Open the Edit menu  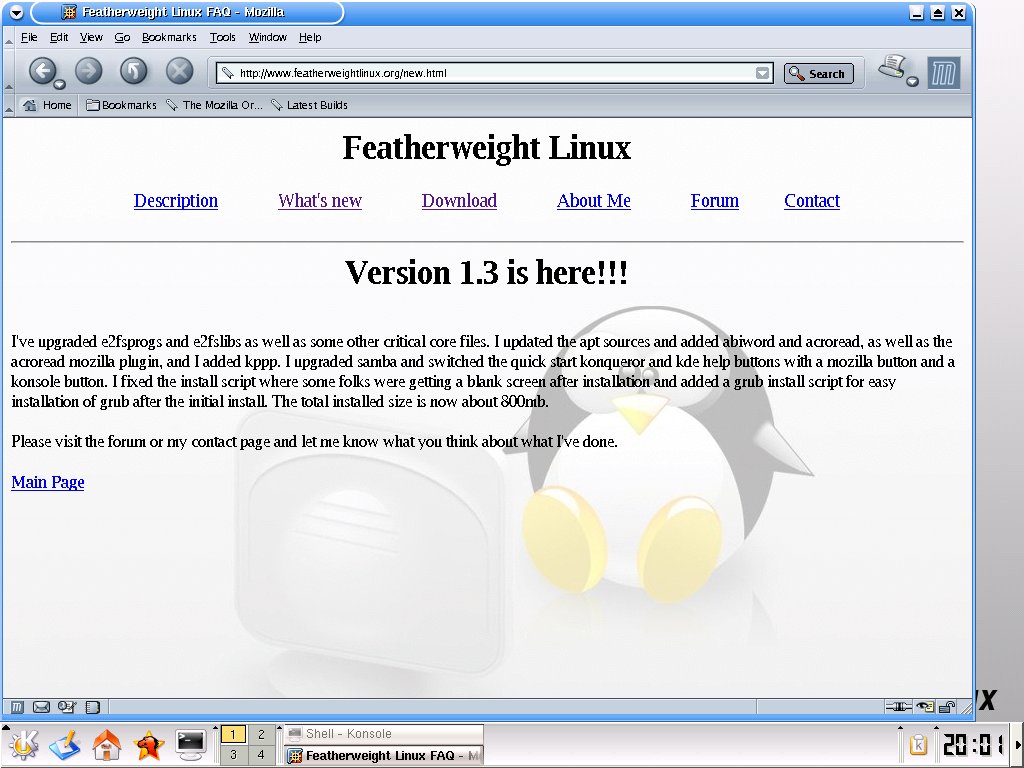(59, 37)
